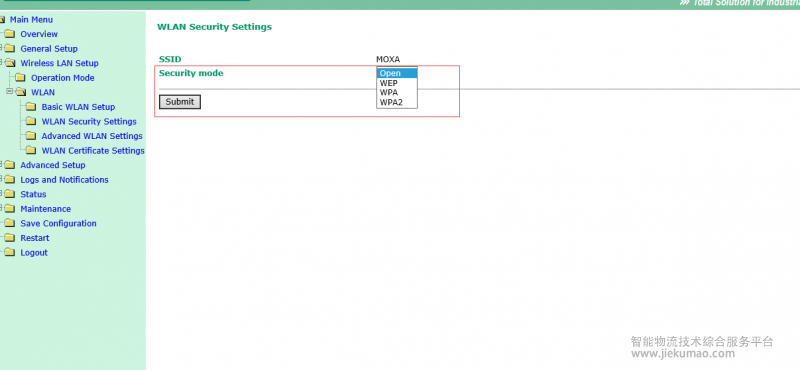Click the Maintenance folder icon

9,209
